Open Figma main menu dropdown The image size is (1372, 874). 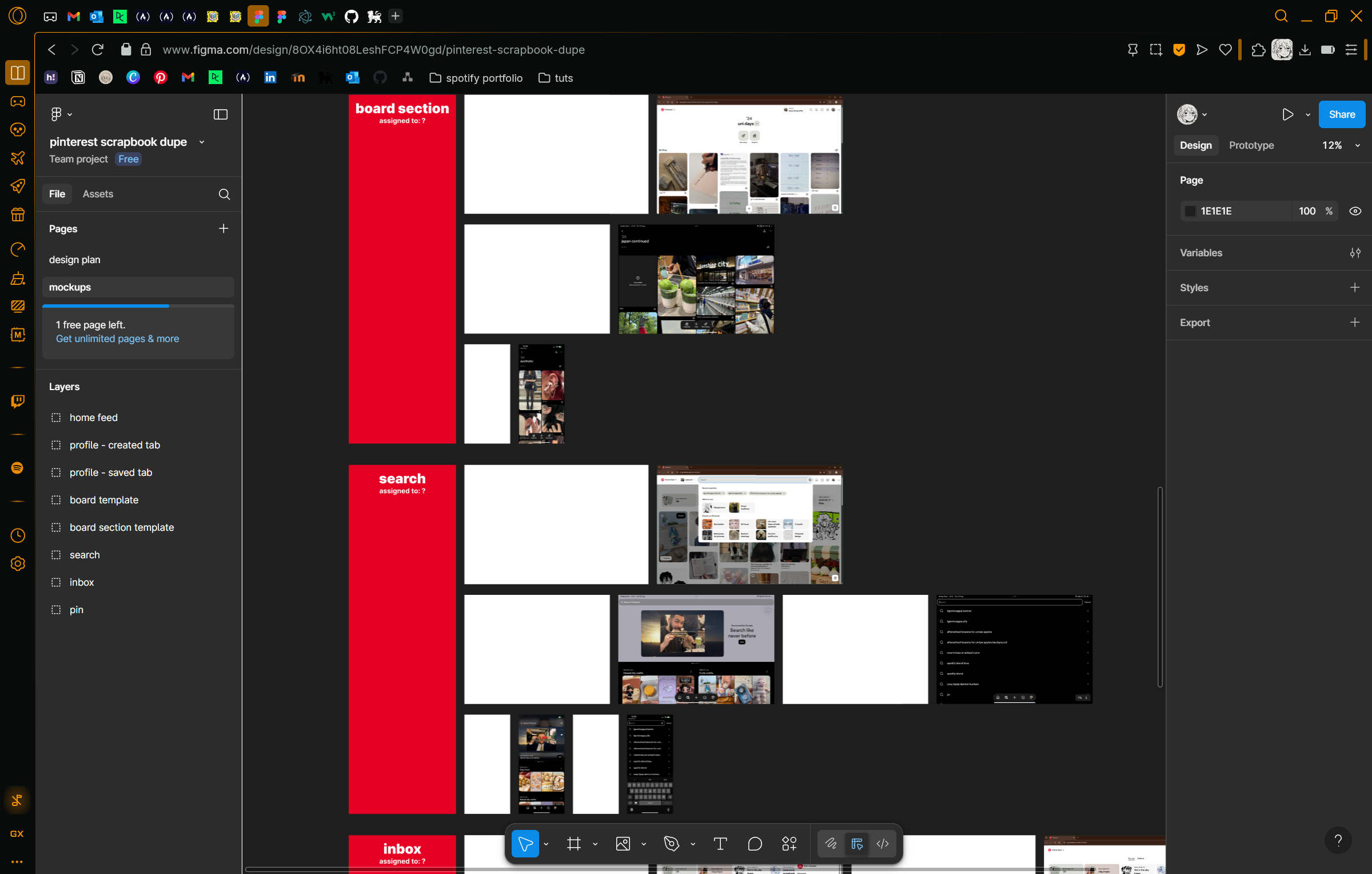[x=61, y=114]
